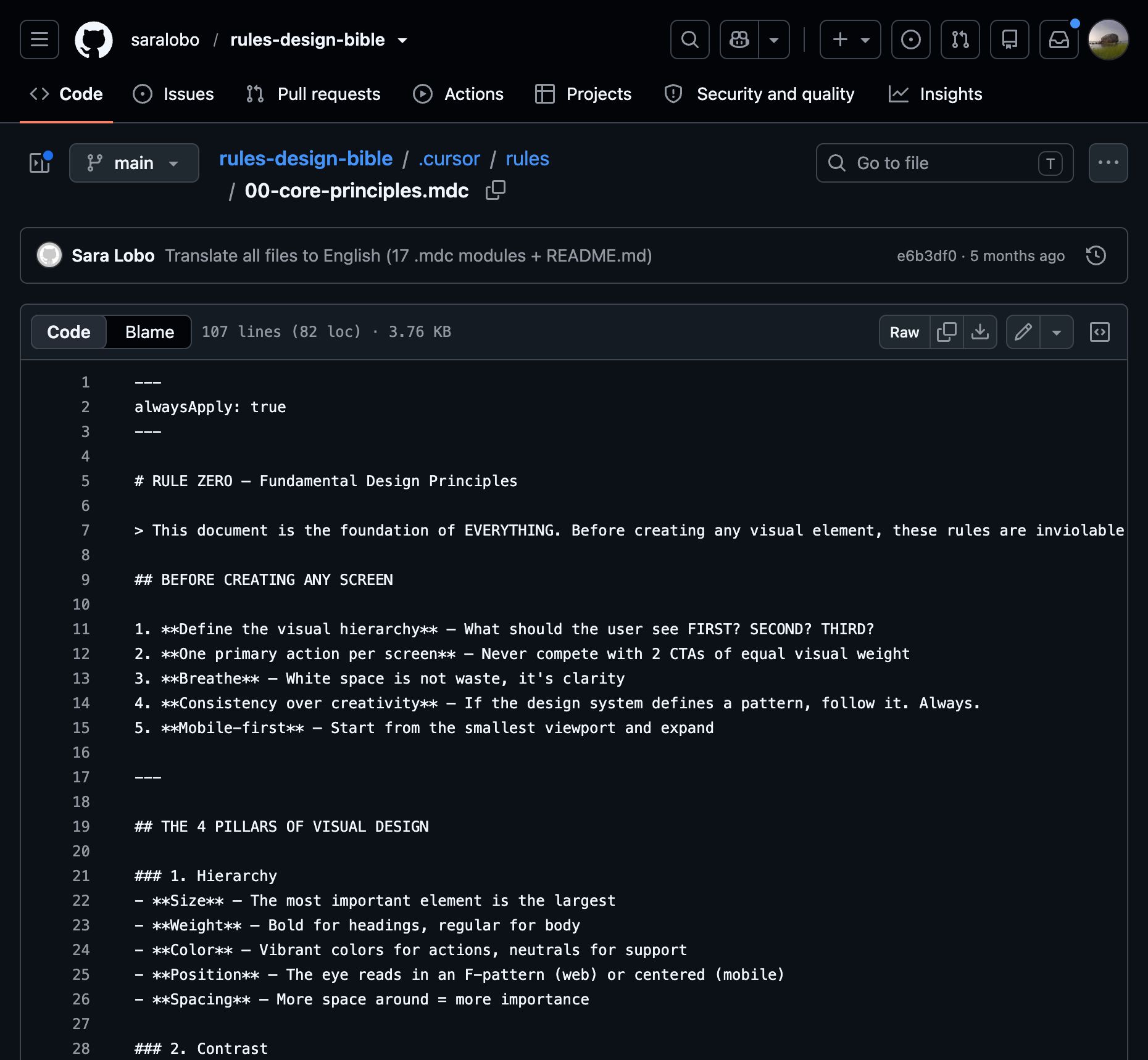Screen dimensions: 1148x1060
Task: Download raw file icon
Action: click(x=980, y=332)
